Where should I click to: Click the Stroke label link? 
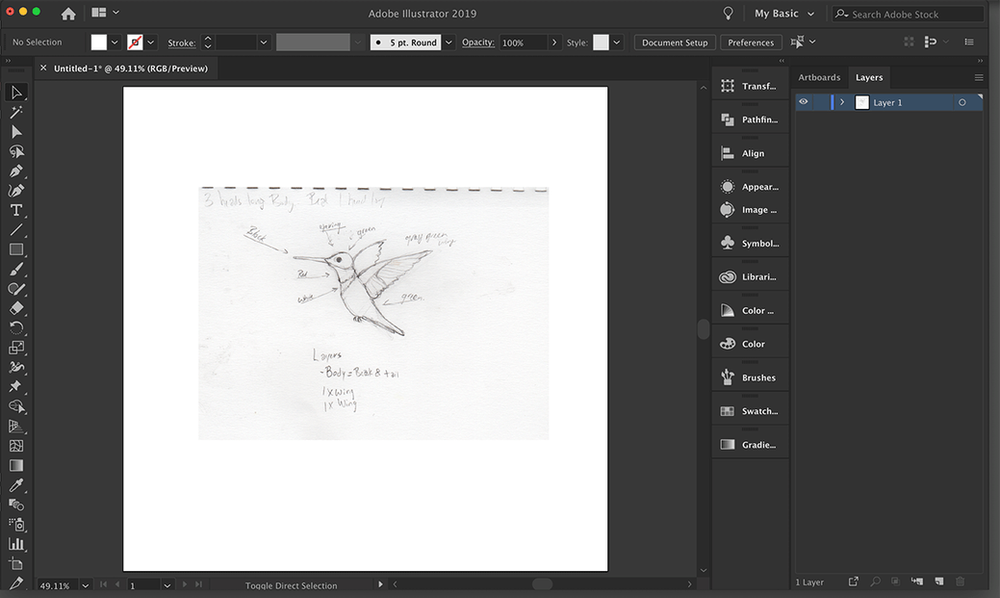(x=182, y=43)
